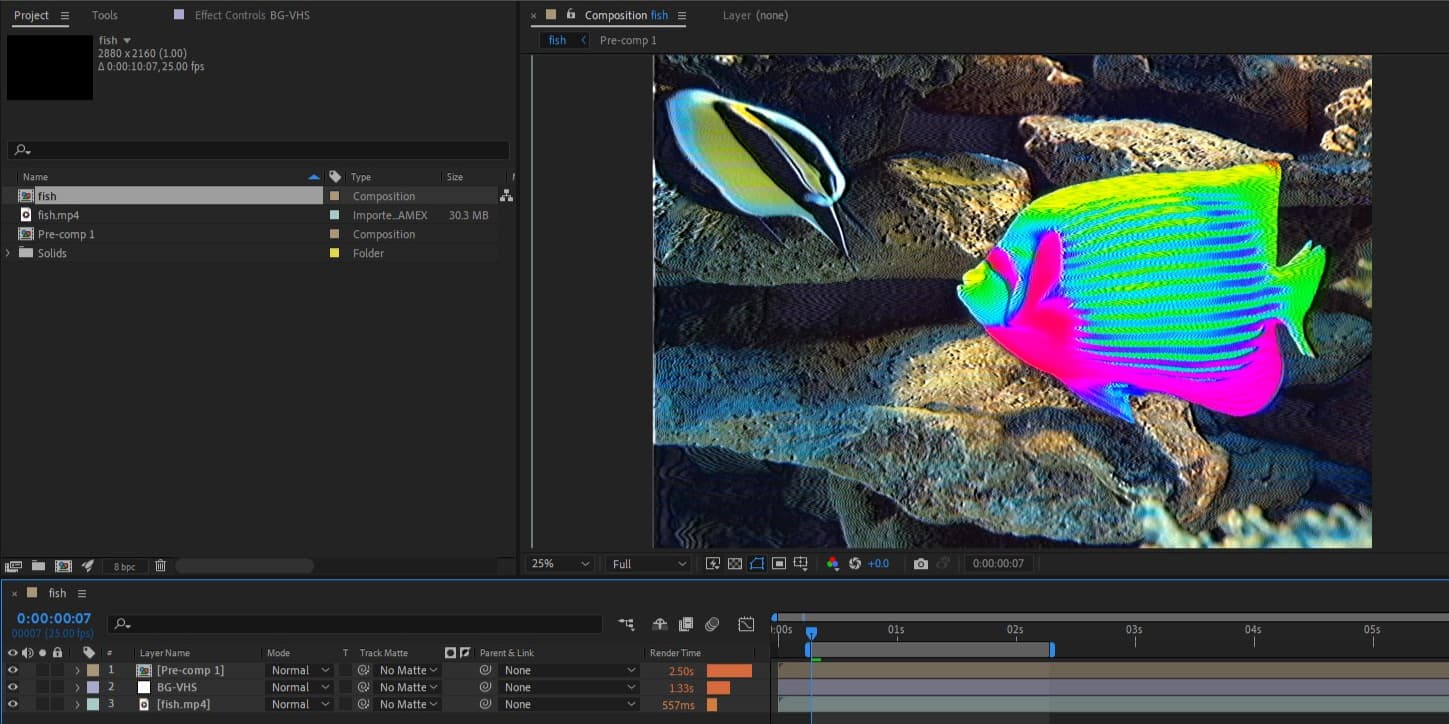The width and height of the screenshot is (1449, 724).
Task: Toggle the lock on Composition viewer tab
Action: [x=571, y=15]
